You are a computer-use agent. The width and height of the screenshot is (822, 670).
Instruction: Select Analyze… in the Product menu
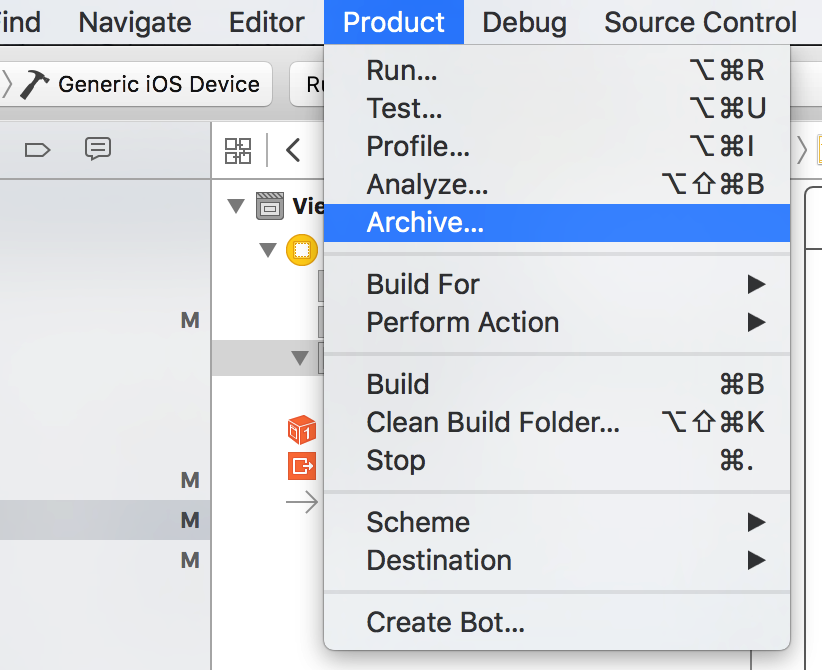427,184
